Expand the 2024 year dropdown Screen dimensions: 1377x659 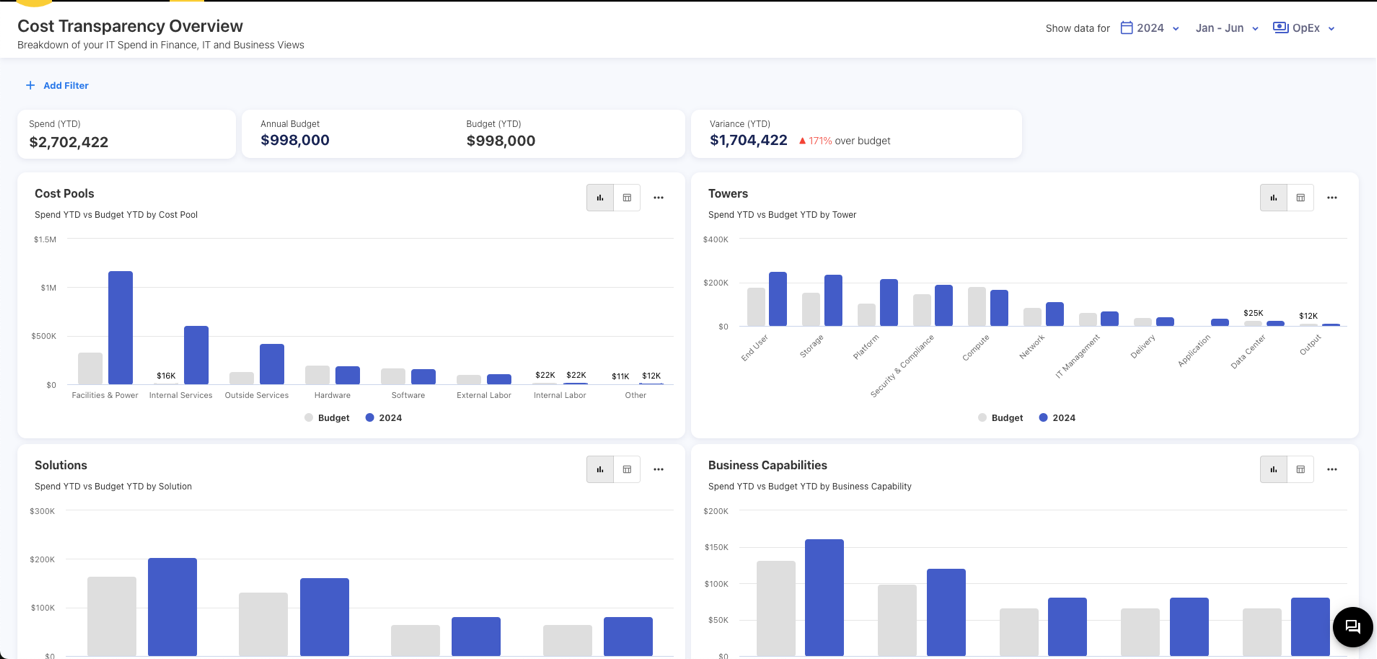[1150, 28]
